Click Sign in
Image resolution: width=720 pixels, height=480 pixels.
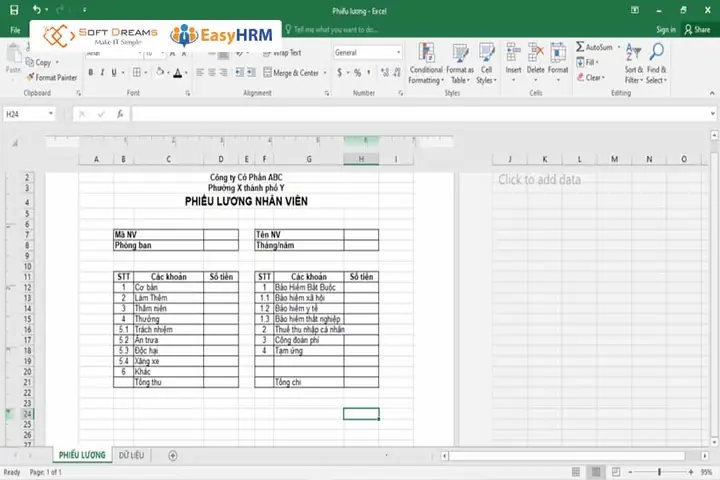pos(666,29)
